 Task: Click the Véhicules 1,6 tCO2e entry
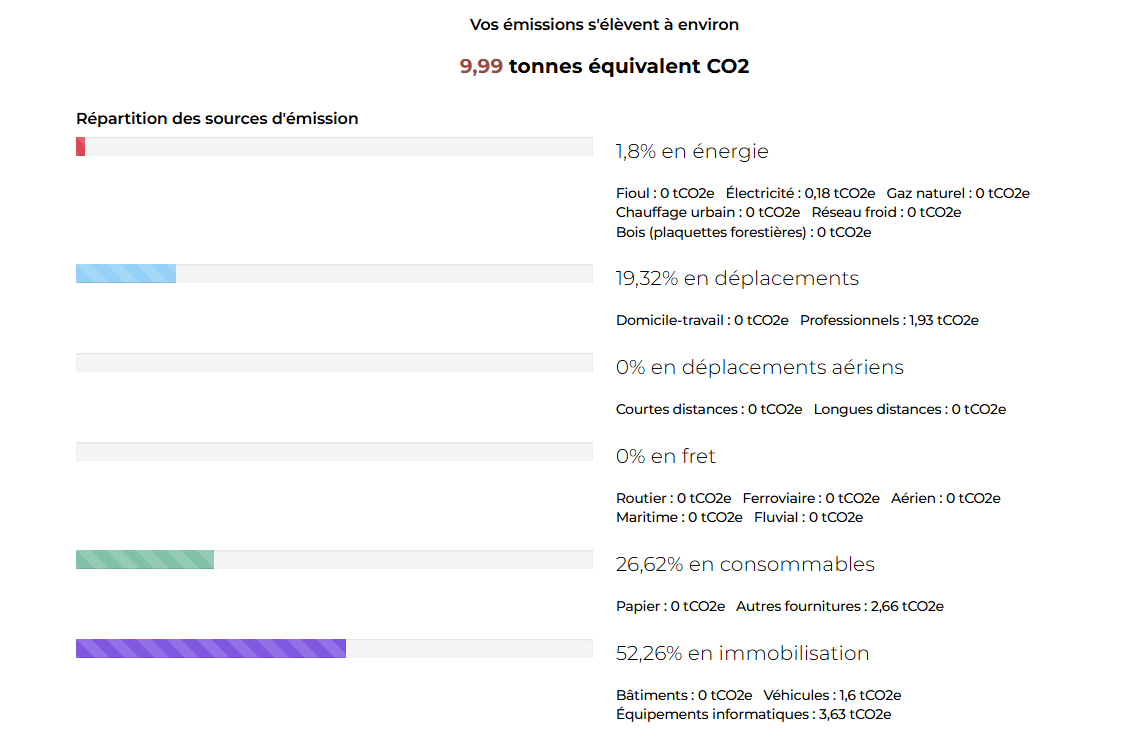(x=832, y=695)
